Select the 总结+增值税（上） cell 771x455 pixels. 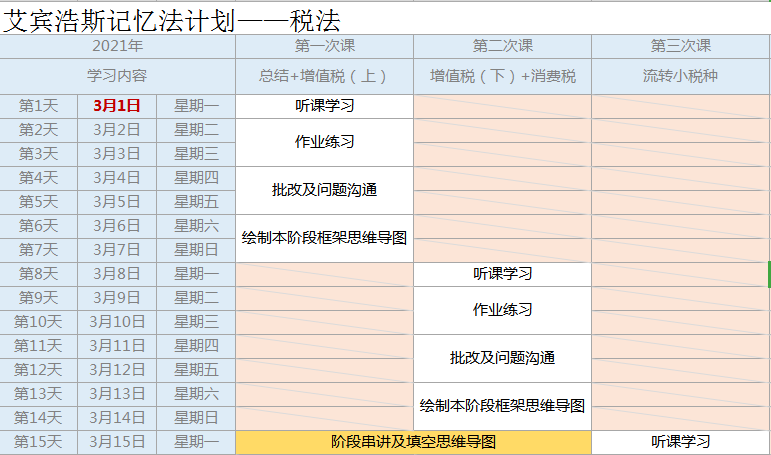(x=324, y=76)
